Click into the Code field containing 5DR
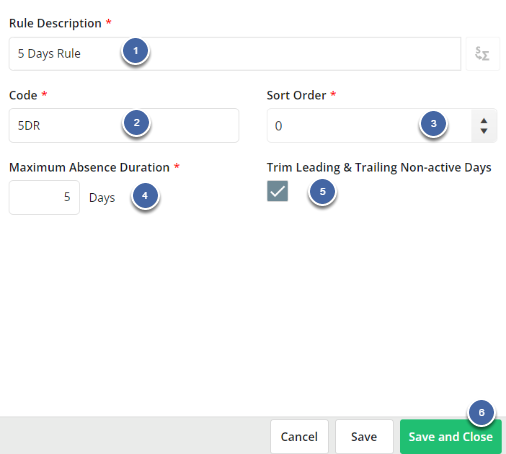Screen dimensions: 506x454 pos(124,126)
